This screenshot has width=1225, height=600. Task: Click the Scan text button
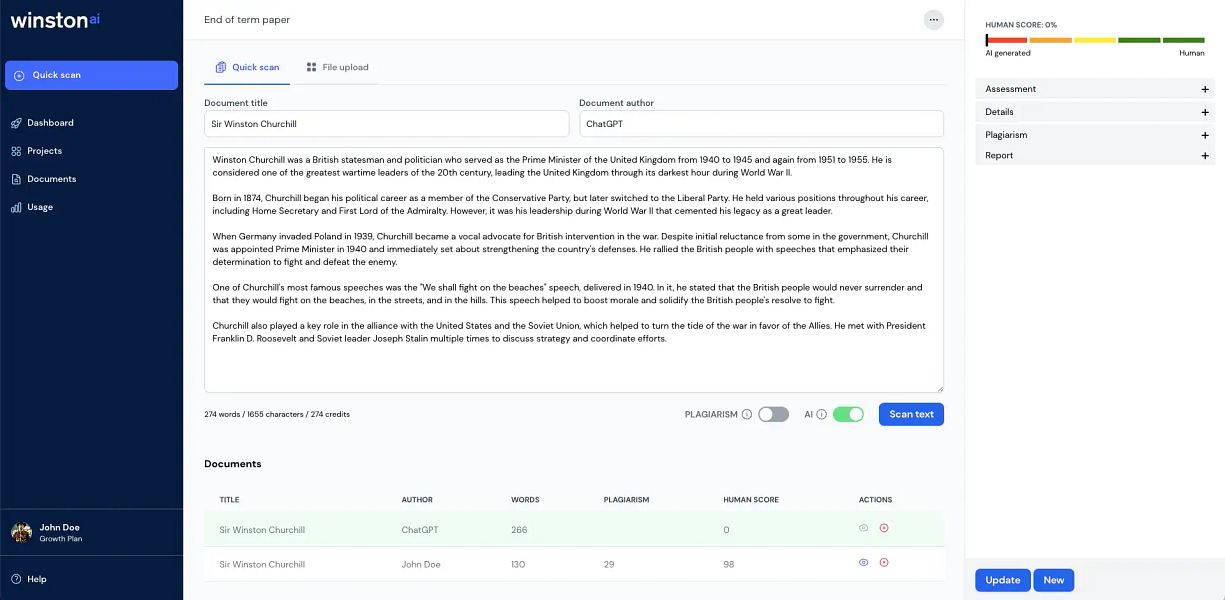[x=911, y=413]
